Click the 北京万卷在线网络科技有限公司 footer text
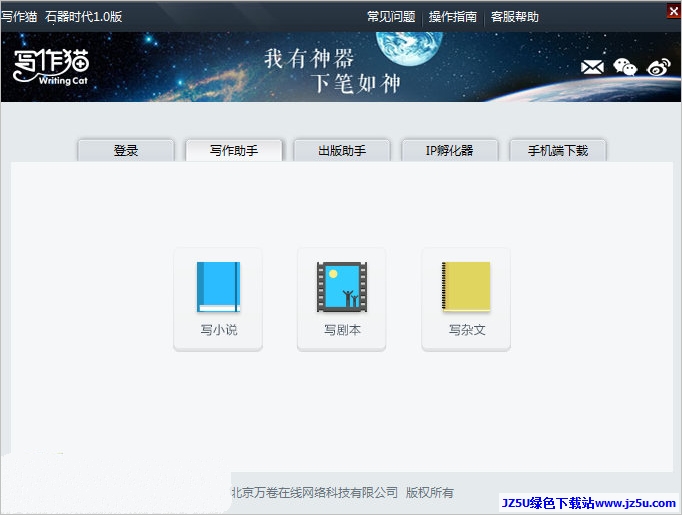This screenshot has height=515, width=682. click(314, 492)
